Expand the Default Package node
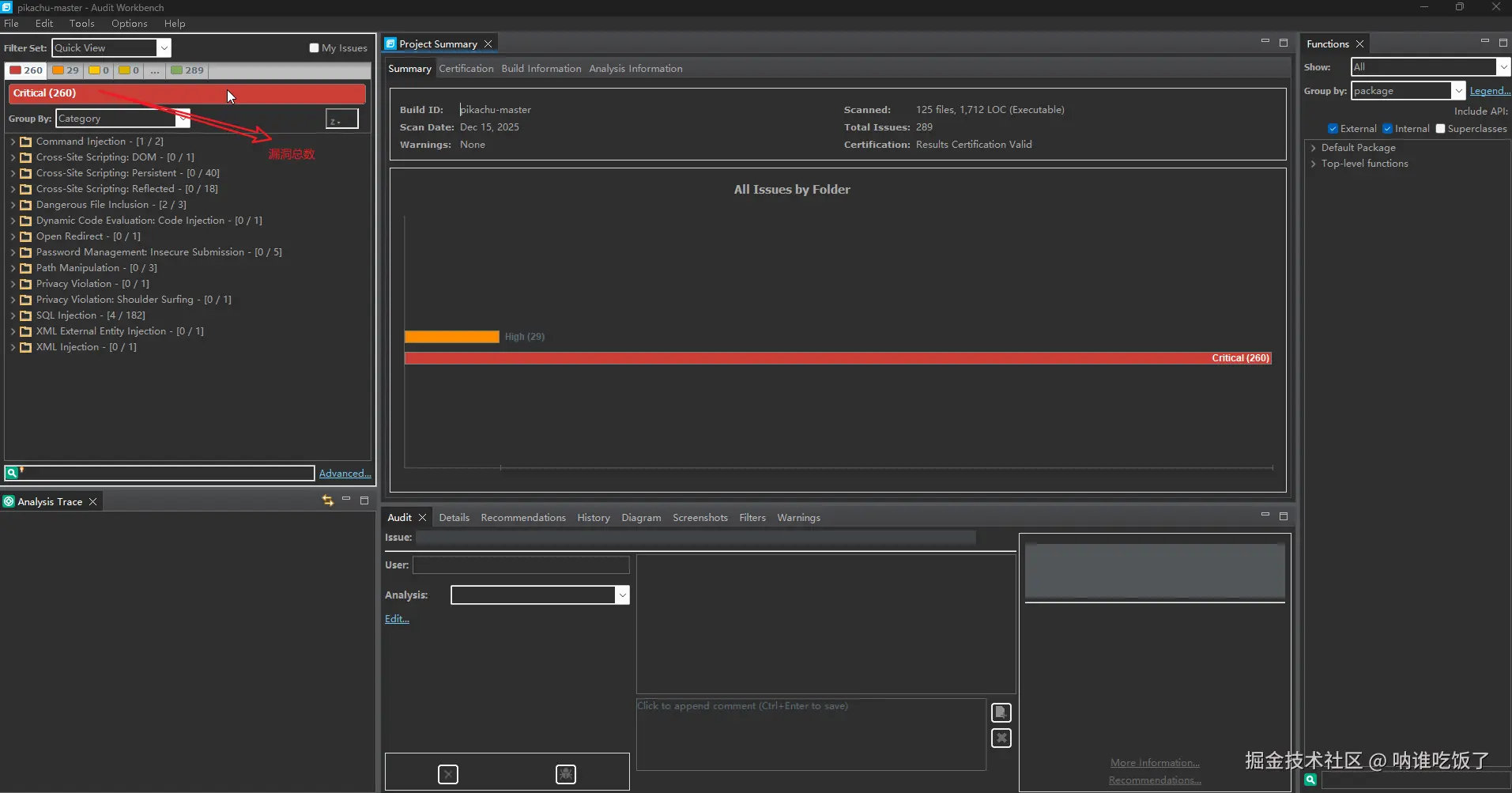 click(1313, 148)
